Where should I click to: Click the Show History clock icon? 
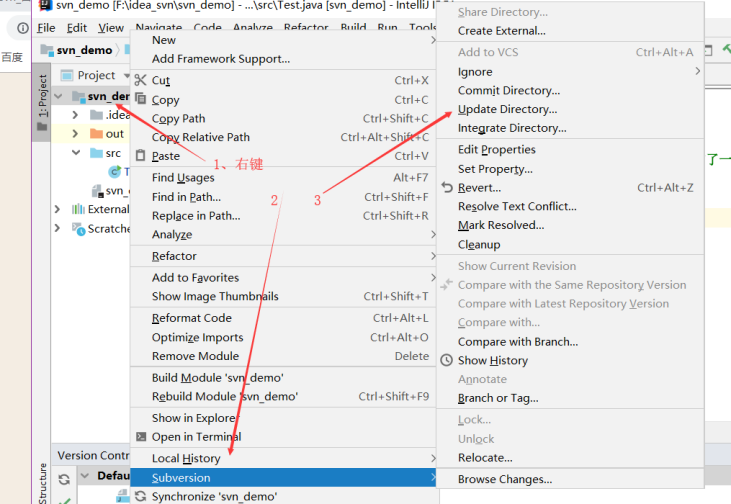[447, 360]
